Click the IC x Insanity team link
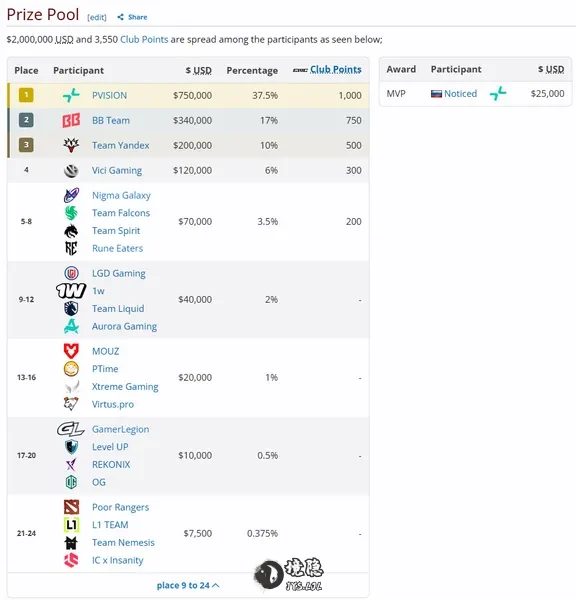 pyautogui.click(x=117, y=560)
